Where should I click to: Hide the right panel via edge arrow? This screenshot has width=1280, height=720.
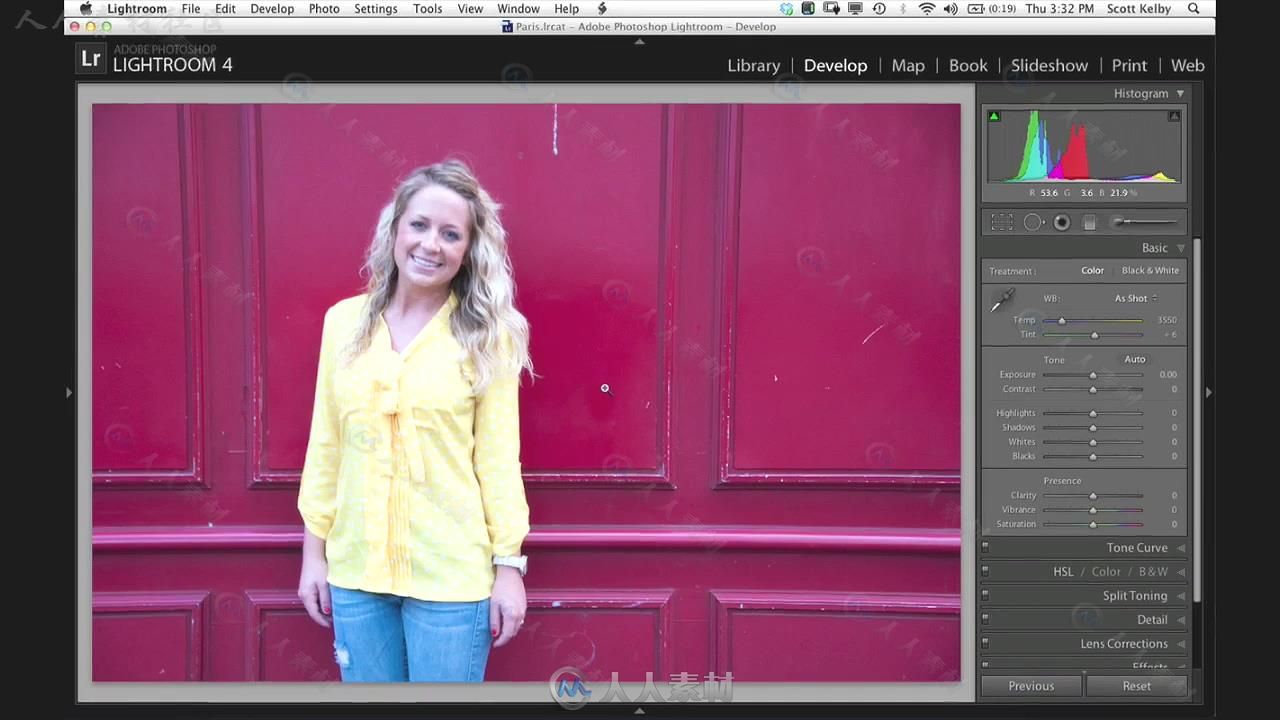click(1208, 393)
